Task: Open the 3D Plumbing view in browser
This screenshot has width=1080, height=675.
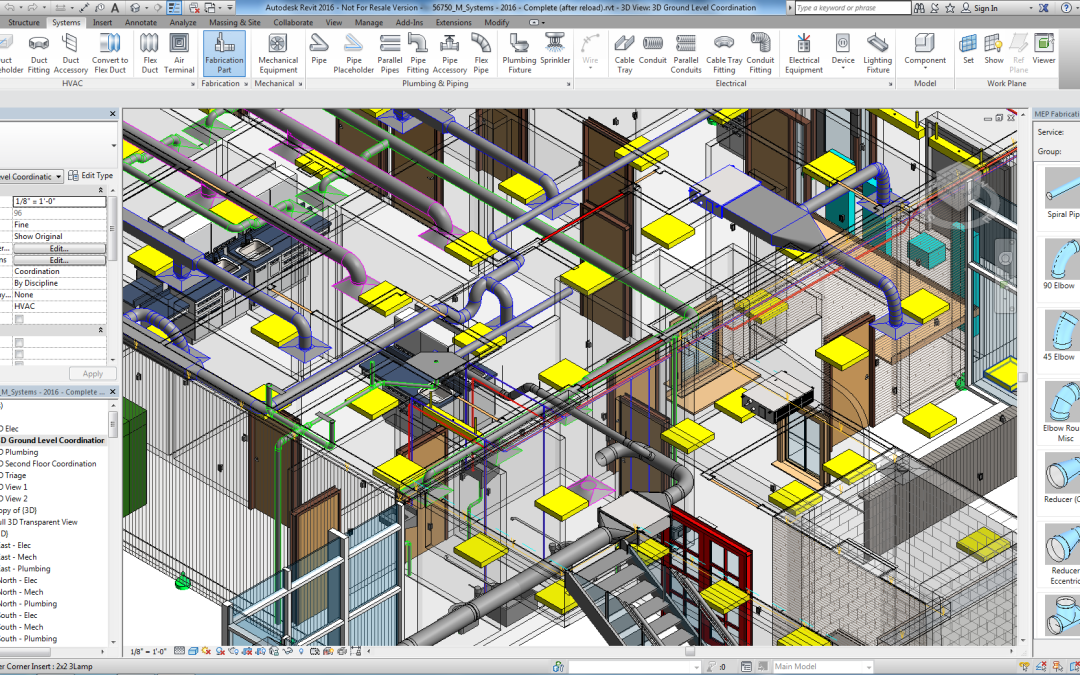Action: (x=19, y=452)
